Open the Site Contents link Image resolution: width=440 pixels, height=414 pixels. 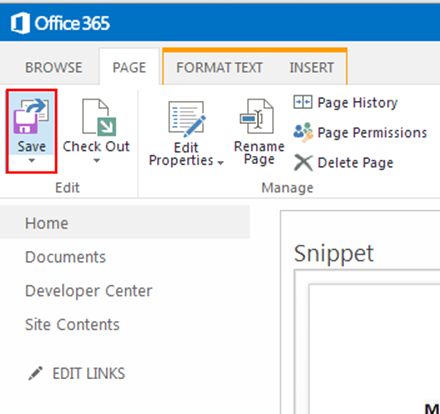coord(72,324)
